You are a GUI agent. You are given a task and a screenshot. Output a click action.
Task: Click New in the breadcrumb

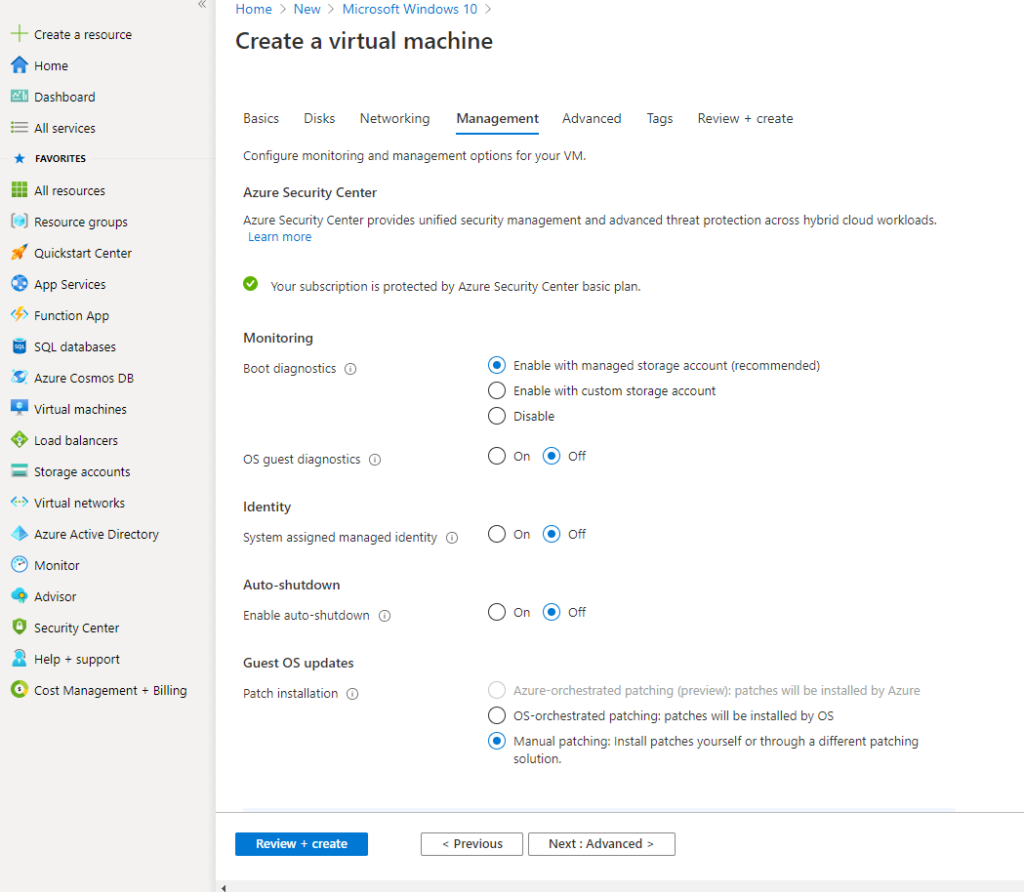(307, 9)
